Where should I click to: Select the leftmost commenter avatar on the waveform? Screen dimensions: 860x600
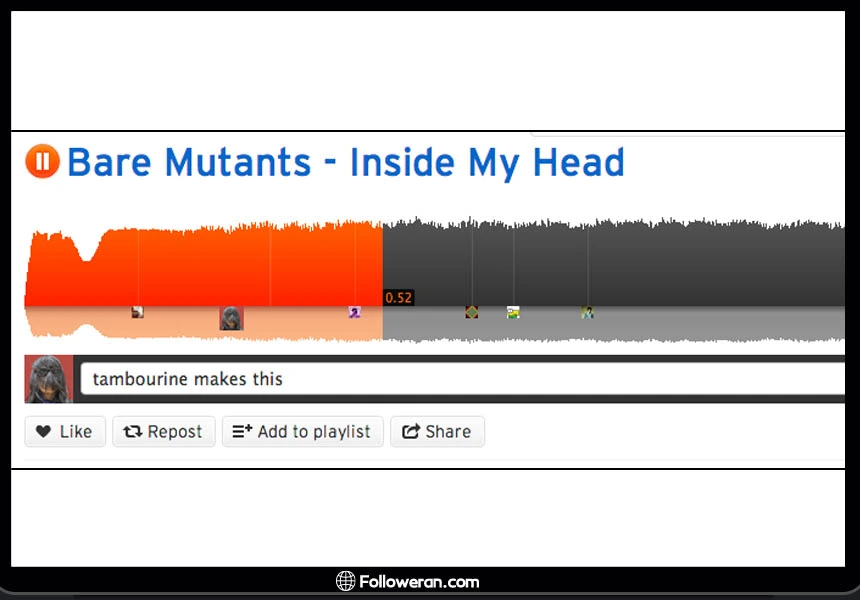click(x=137, y=312)
